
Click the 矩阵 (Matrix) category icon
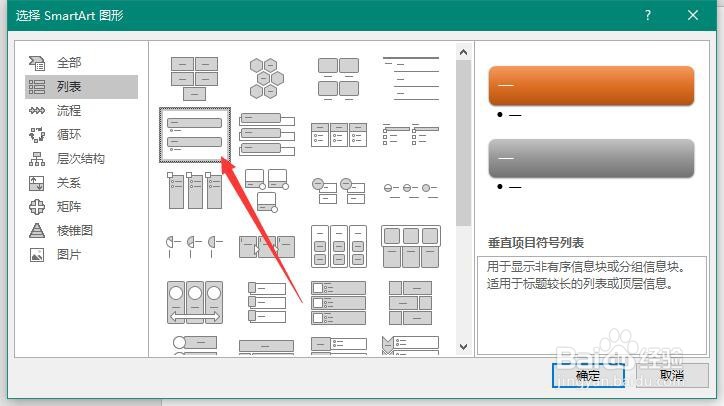point(37,206)
